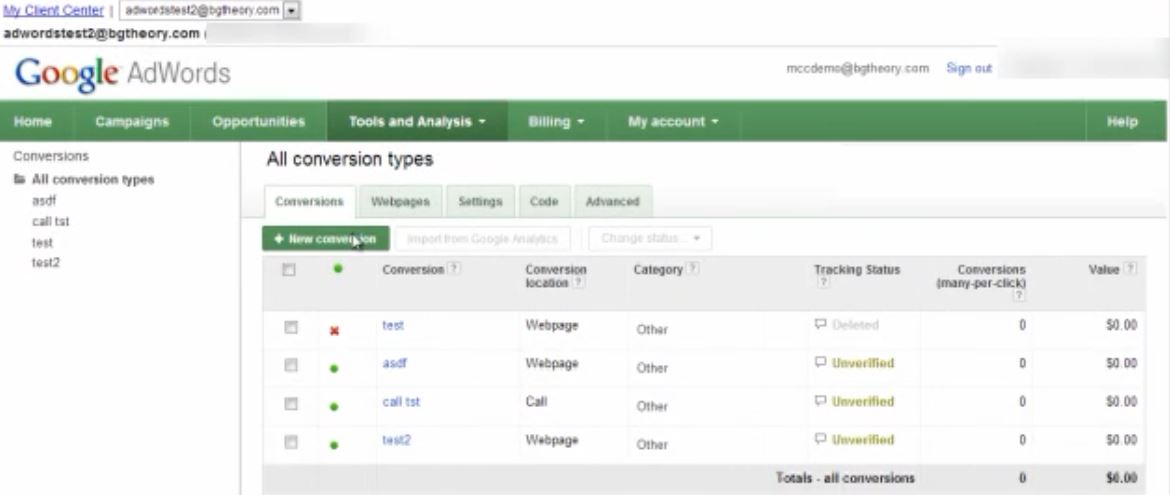
Task: Click speech bubble icon in call tst row
Action: 821,401
